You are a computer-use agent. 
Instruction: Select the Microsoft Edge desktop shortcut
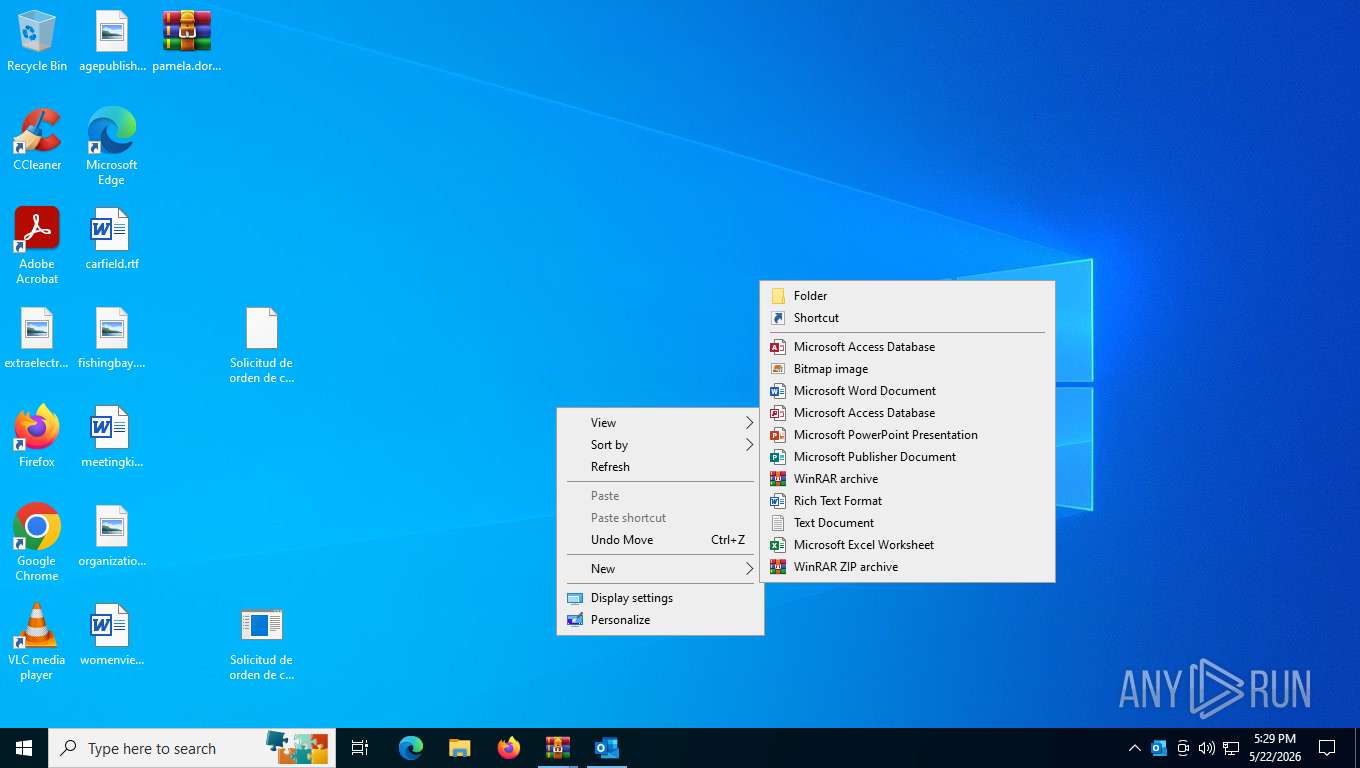tap(112, 146)
